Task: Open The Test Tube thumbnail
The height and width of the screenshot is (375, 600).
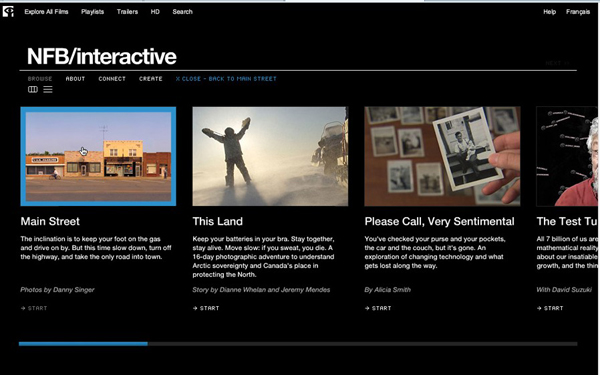Action: [567, 156]
